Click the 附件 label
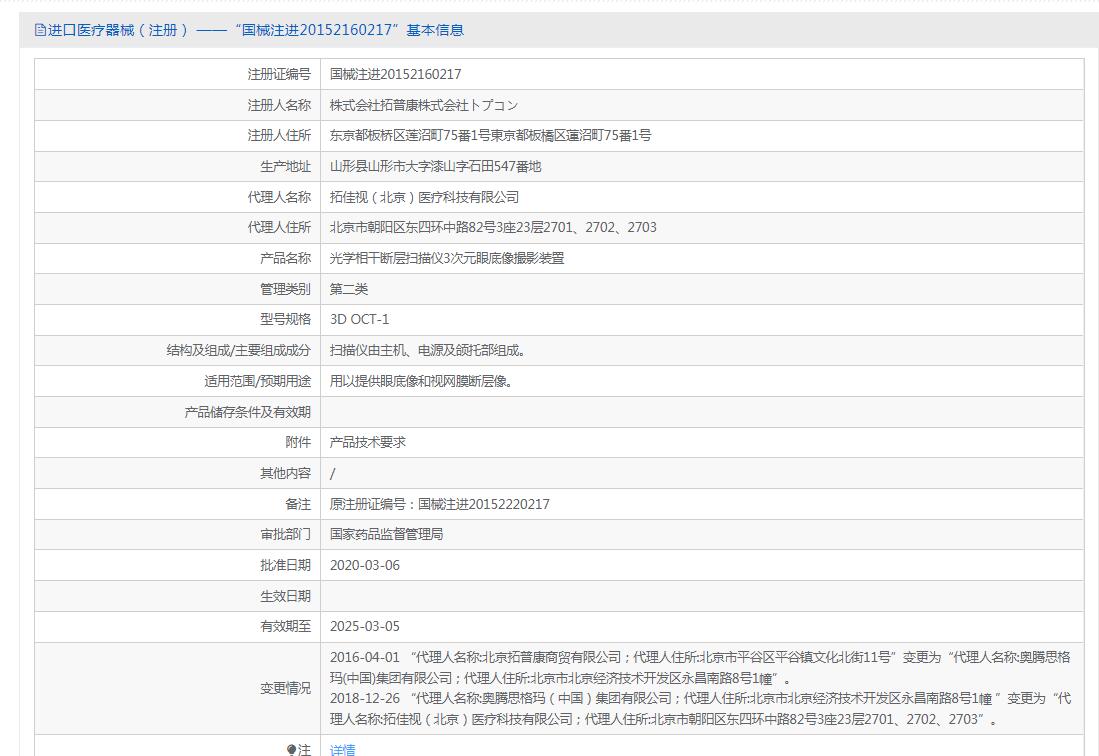Image resolution: width=1099 pixels, height=756 pixels. click(x=298, y=442)
